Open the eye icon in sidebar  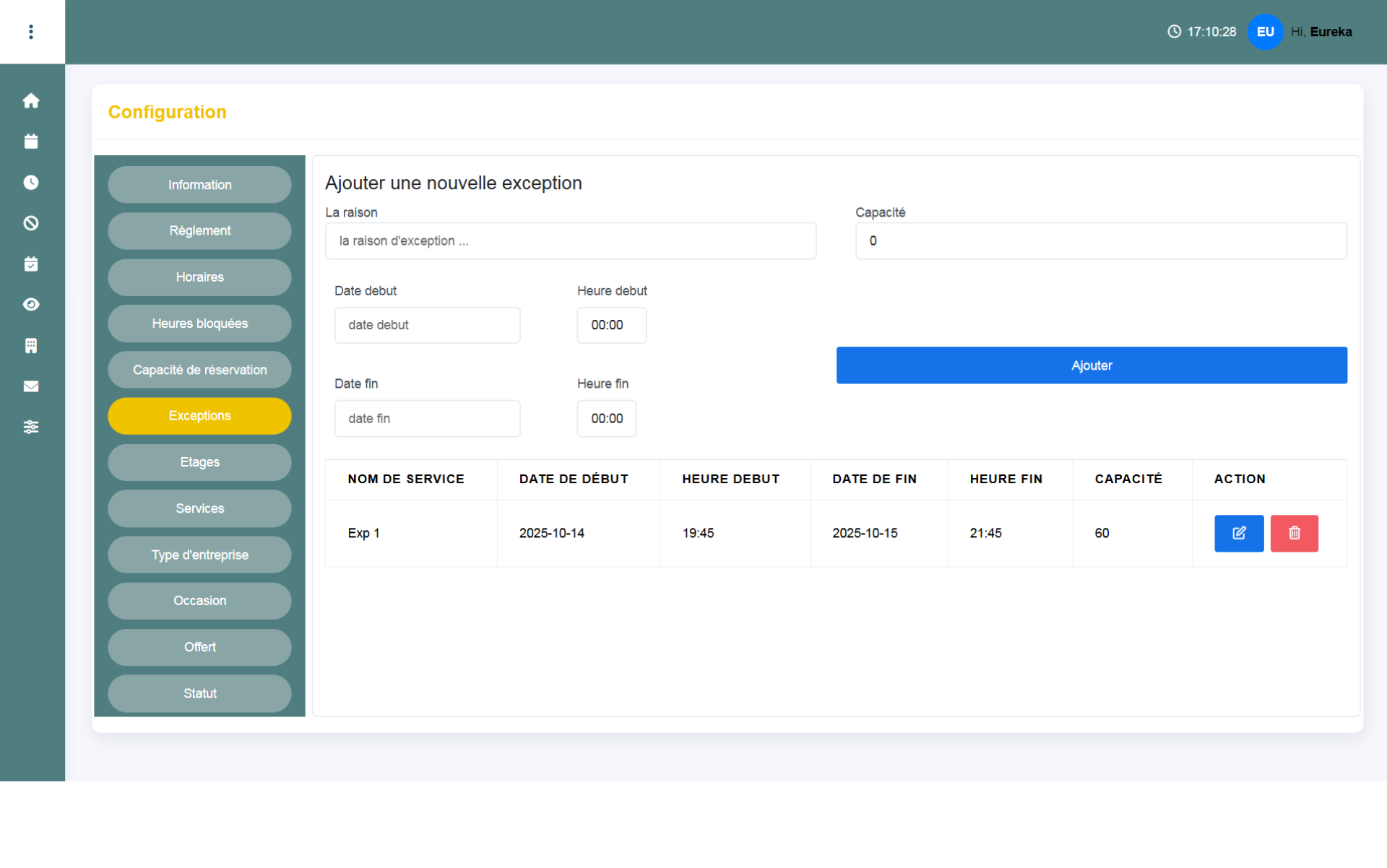point(30,305)
